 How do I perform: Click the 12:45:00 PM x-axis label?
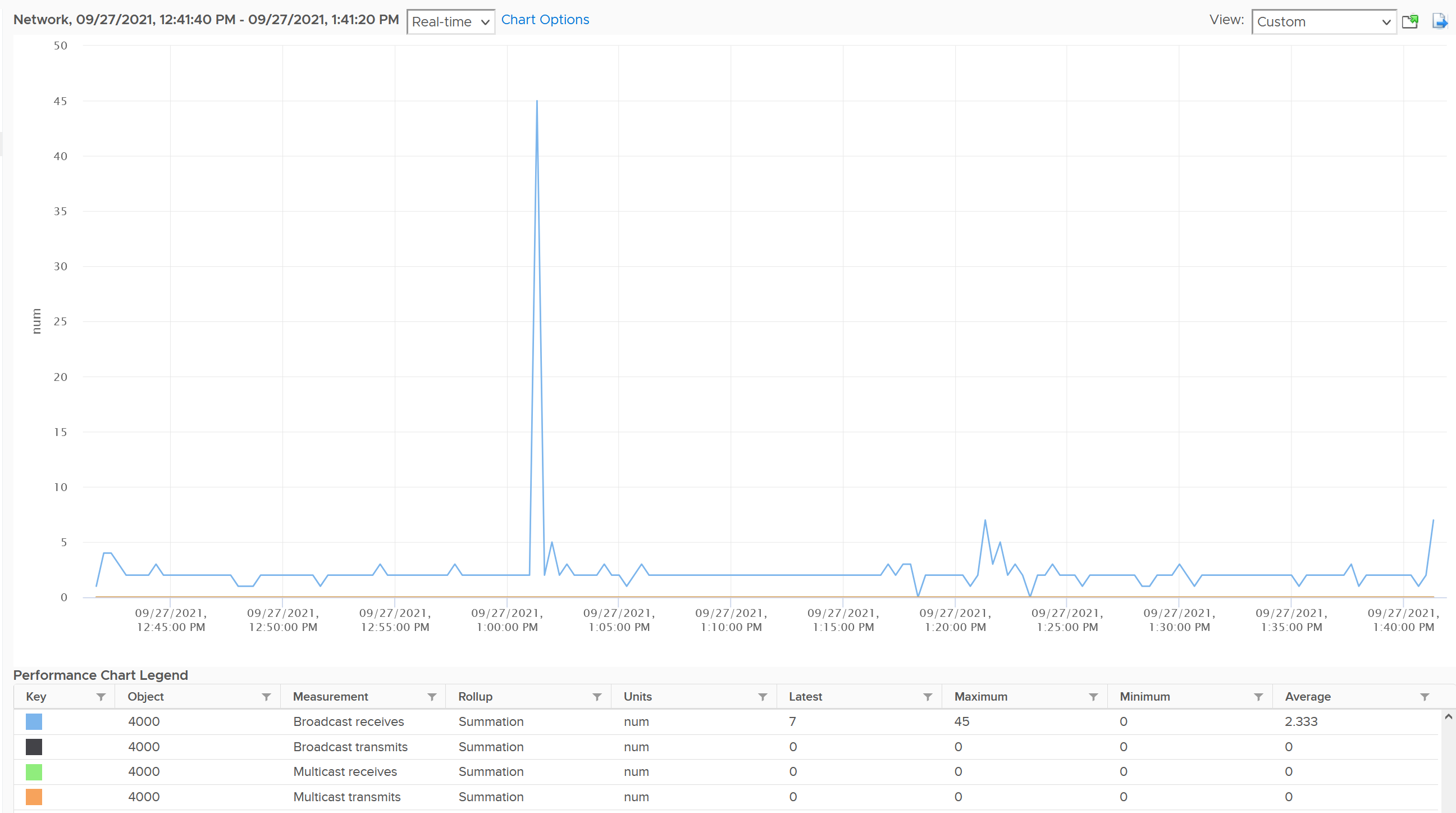coord(171,620)
